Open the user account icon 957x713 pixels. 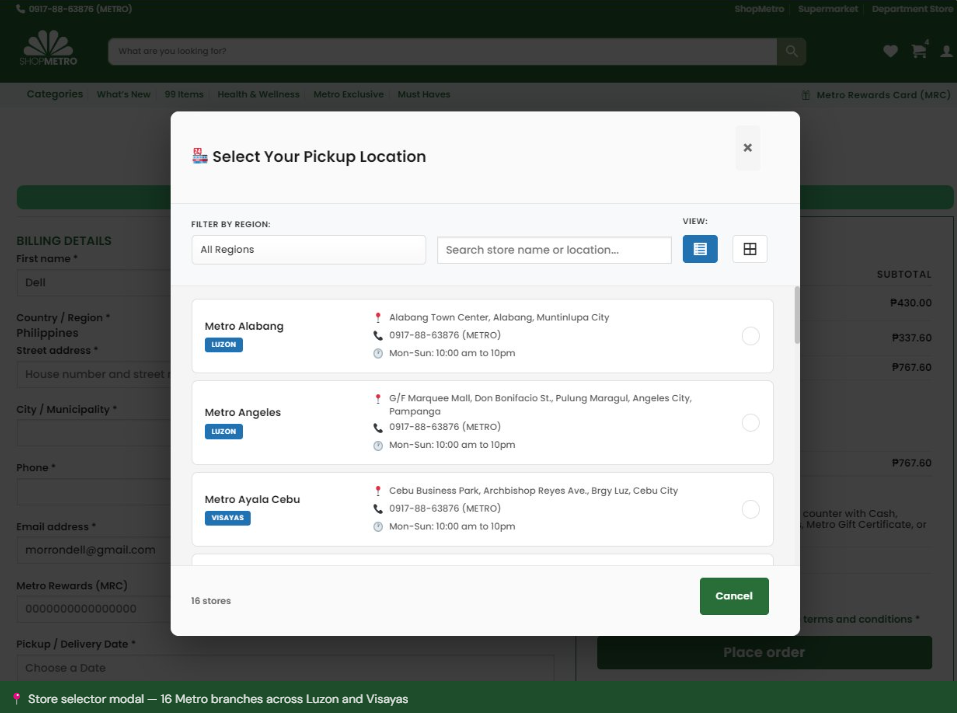pyautogui.click(x=947, y=51)
